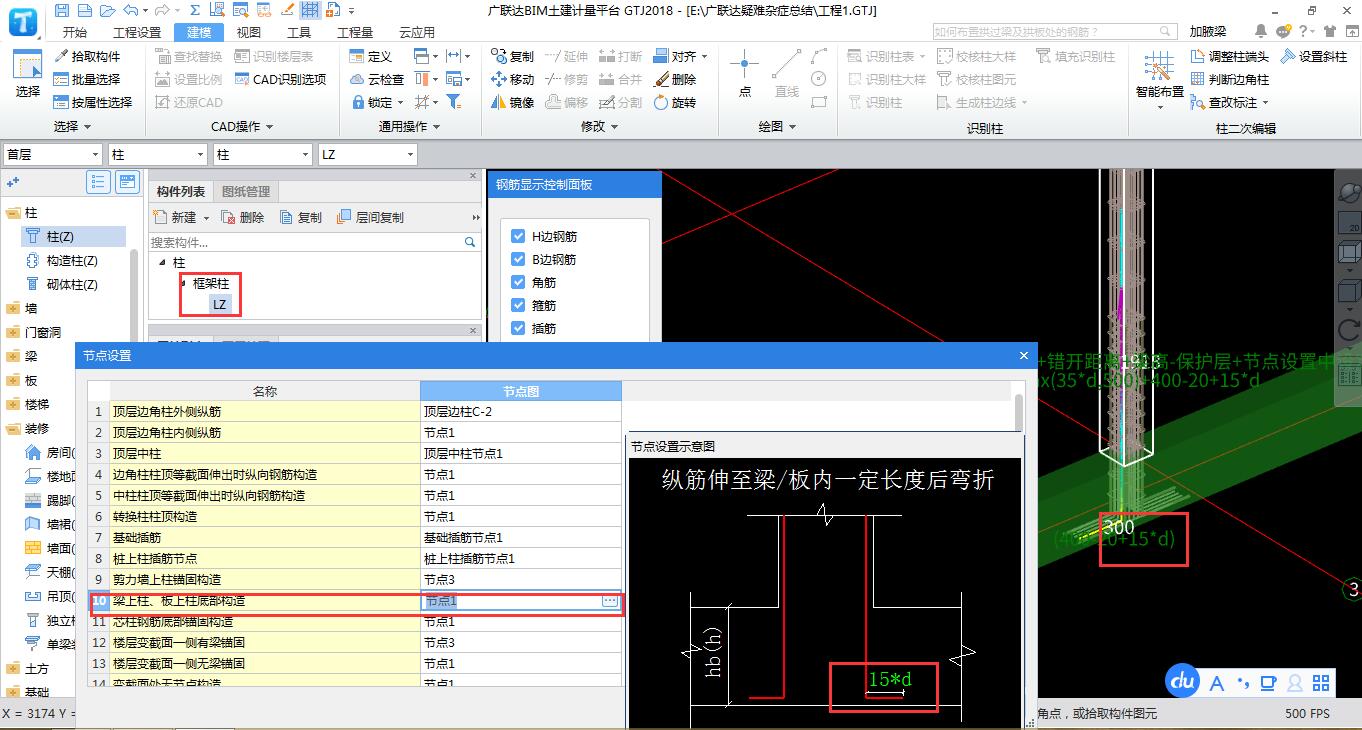The image size is (1362, 730).
Task: Select the LZ item in component tree
Action: coord(220,304)
